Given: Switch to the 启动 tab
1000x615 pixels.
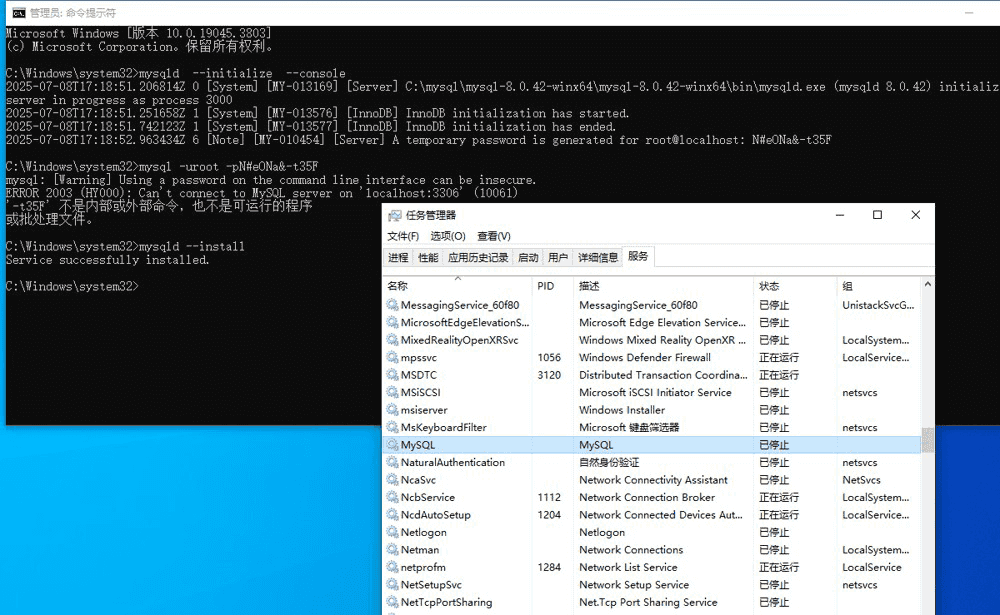Looking at the screenshot, I should (528, 257).
